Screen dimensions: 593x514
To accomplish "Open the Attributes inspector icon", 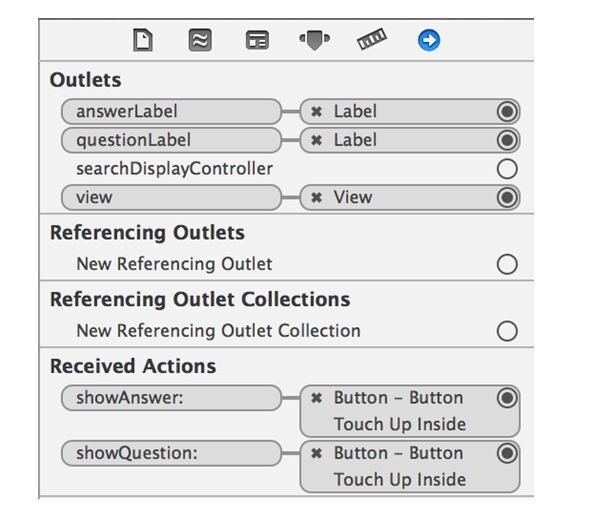I will [x=315, y=40].
